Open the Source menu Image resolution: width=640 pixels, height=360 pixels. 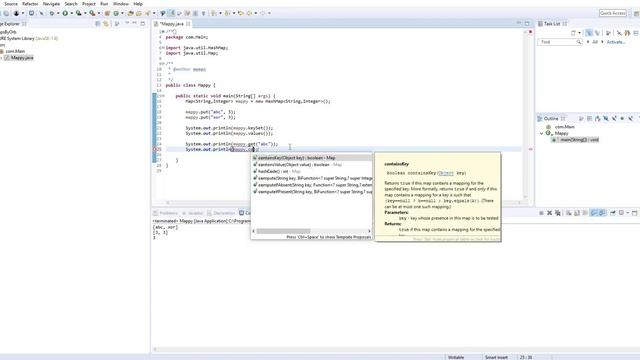click(11, 4)
